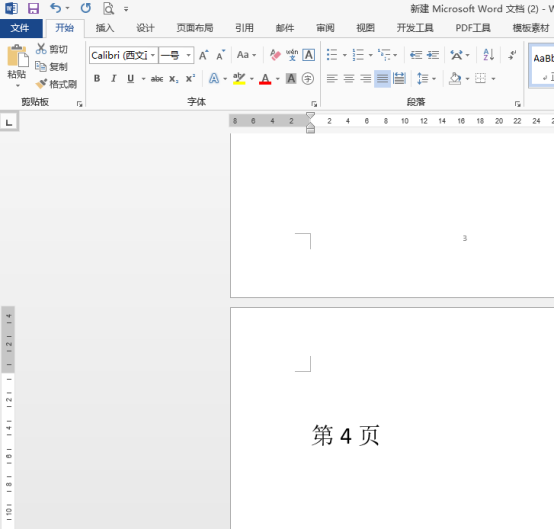Open the 邮件 (Mailings) tab
Image resolution: width=554 pixels, height=529 pixels.
tap(285, 28)
